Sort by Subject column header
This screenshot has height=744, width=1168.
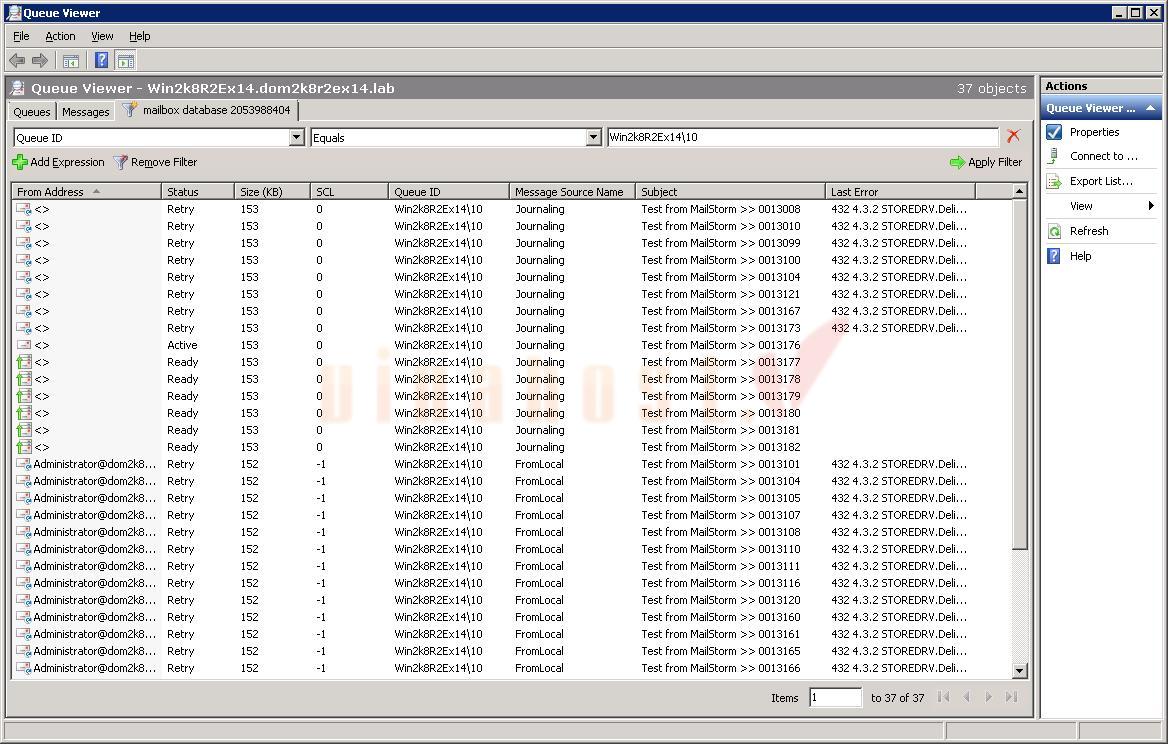click(x=730, y=191)
